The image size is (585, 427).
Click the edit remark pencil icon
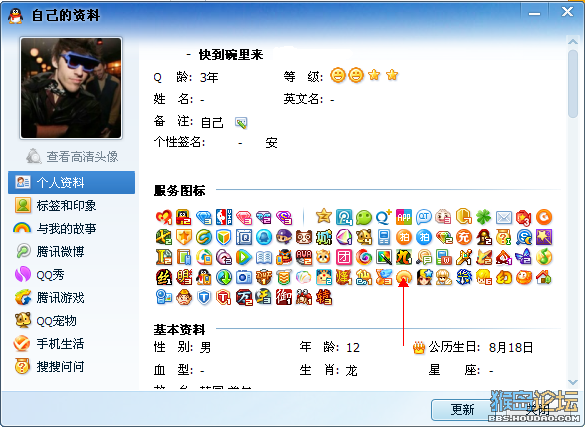click(241, 123)
